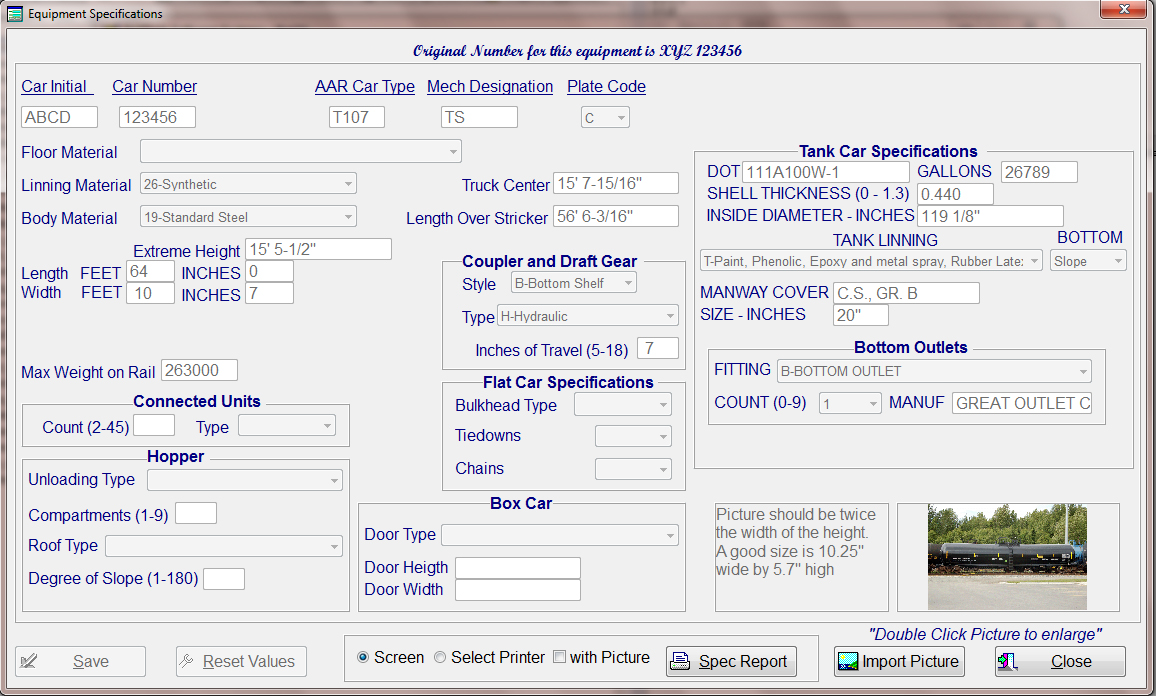The image size is (1156, 696).
Task: Open the Connected Units Type dropdown
Action: pyautogui.click(x=287, y=425)
